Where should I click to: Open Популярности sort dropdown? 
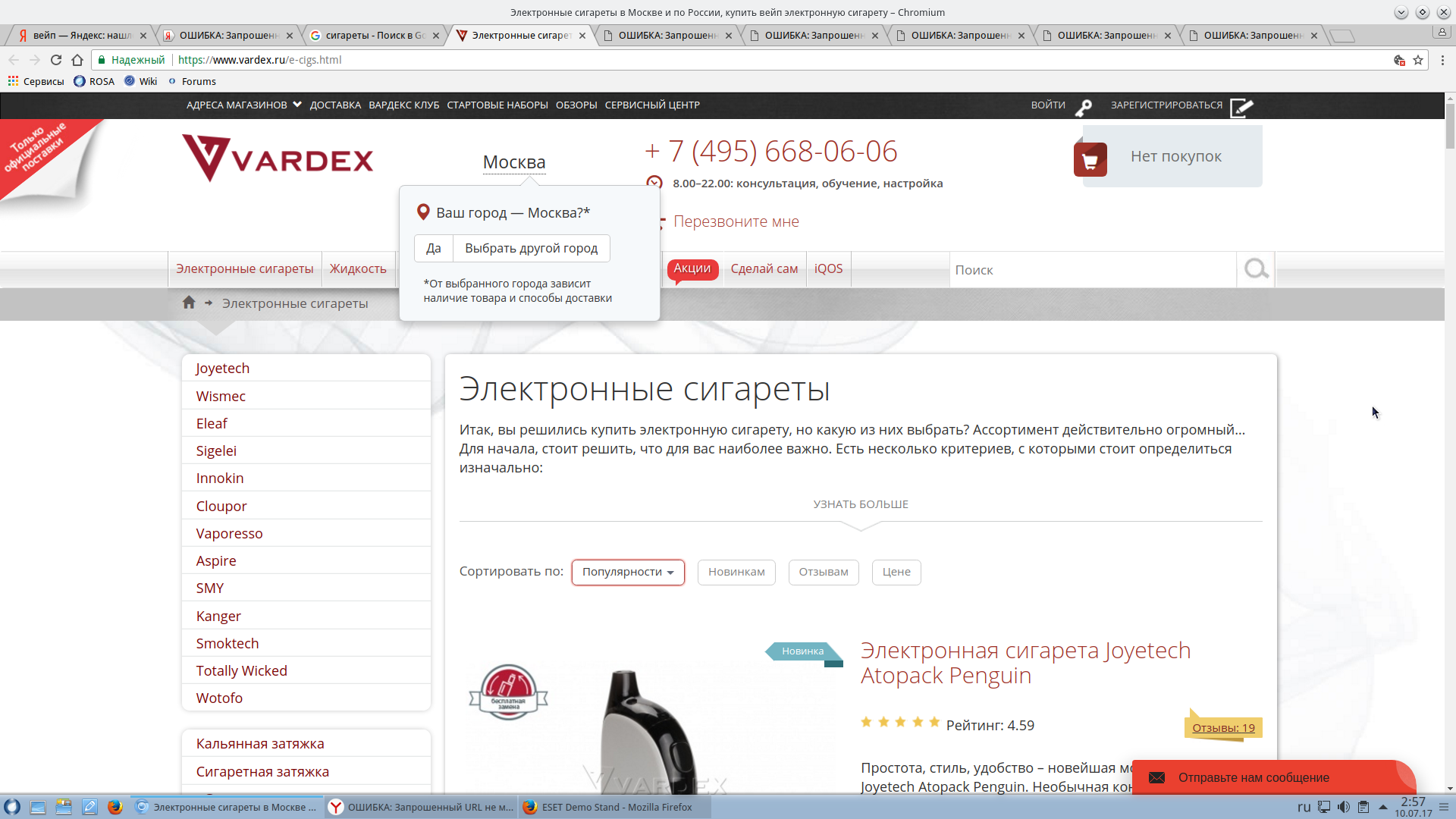(x=628, y=572)
